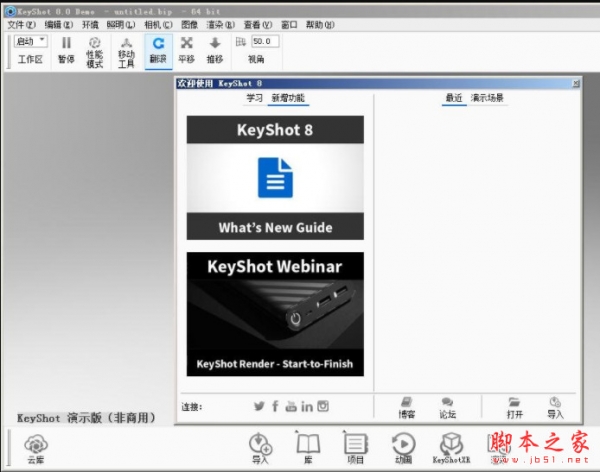
Task: Open the 查看 menu
Action: click(x=258, y=25)
